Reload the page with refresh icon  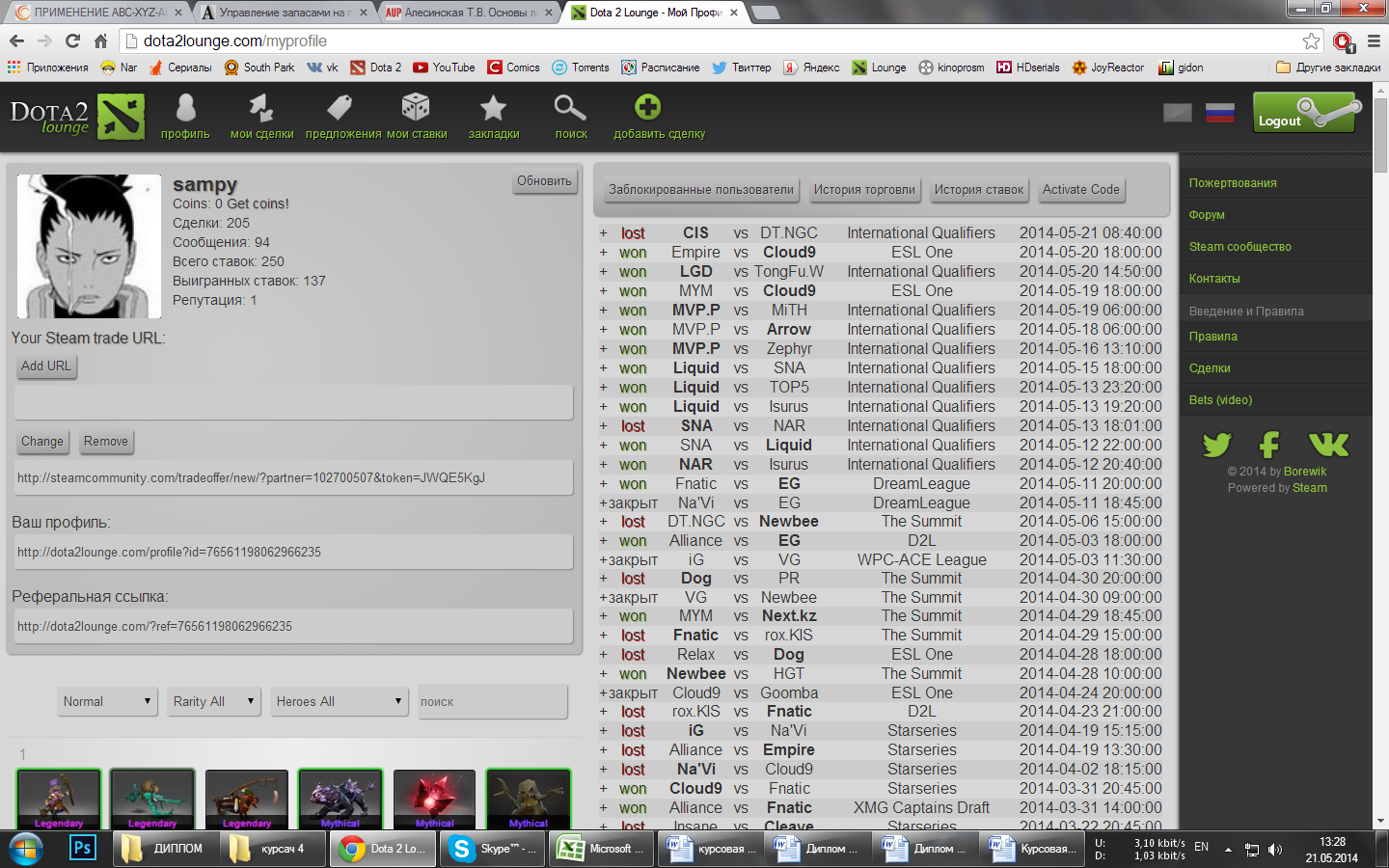coord(72,41)
